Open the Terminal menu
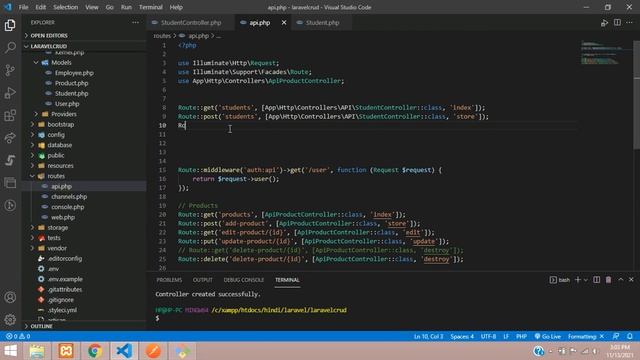Image resolution: width=640 pixels, height=360 pixels. click(x=150, y=7)
